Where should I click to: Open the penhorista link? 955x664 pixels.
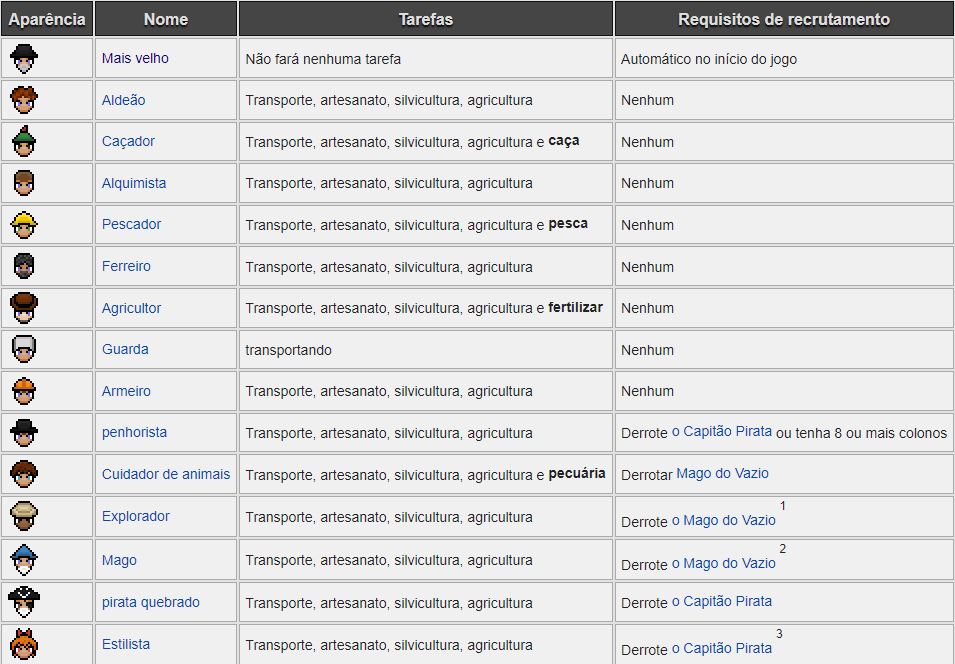pyautogui.click(x=134, y=432)
